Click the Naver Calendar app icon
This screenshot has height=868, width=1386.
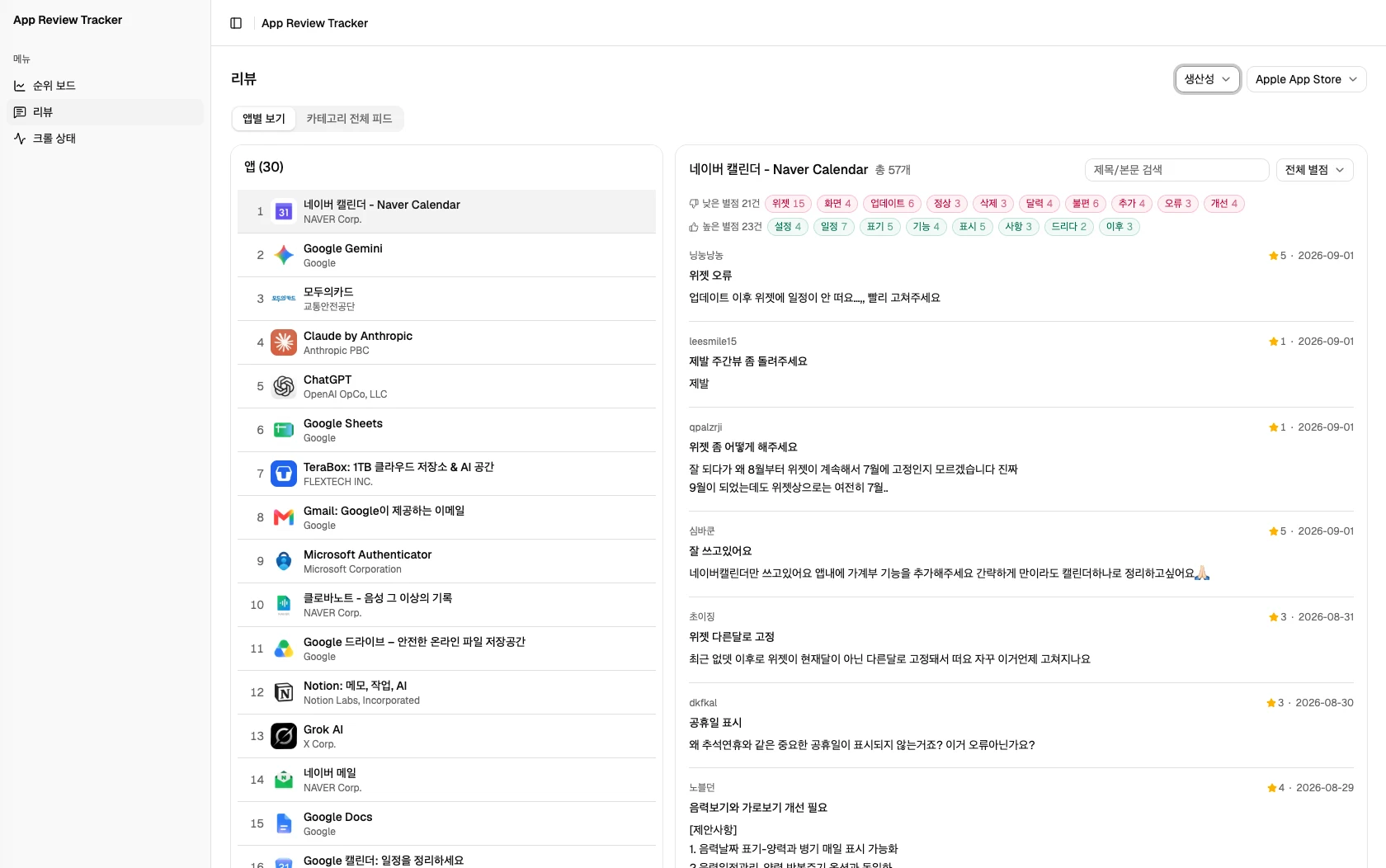coord(284,211)
